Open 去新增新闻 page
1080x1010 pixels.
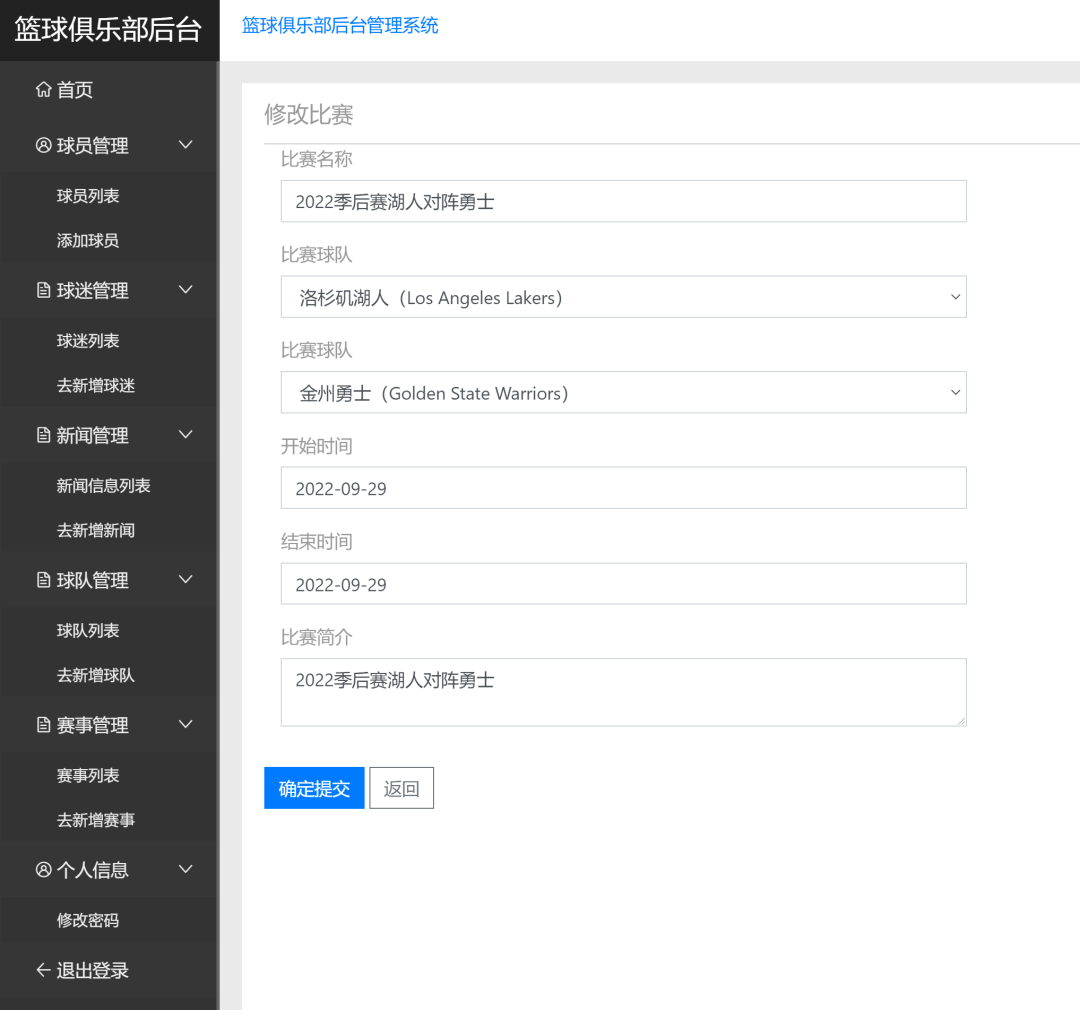coord(96,530)
